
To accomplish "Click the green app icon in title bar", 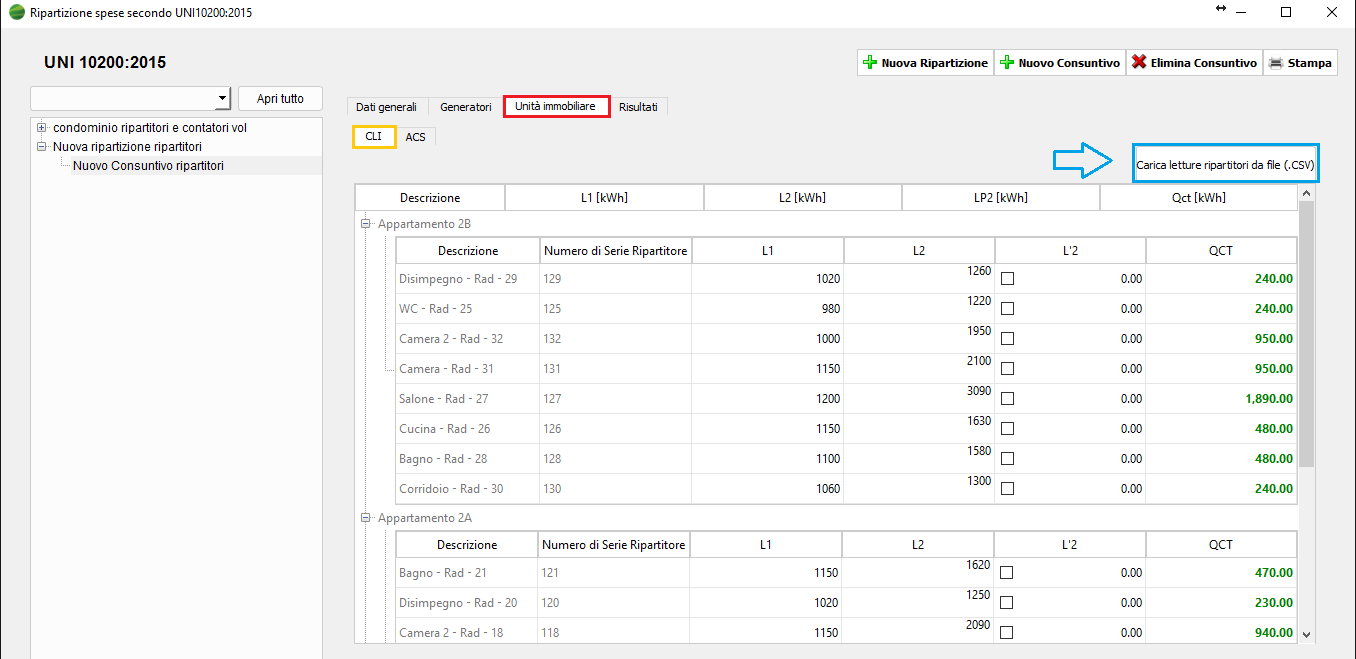I will point(16,12).
